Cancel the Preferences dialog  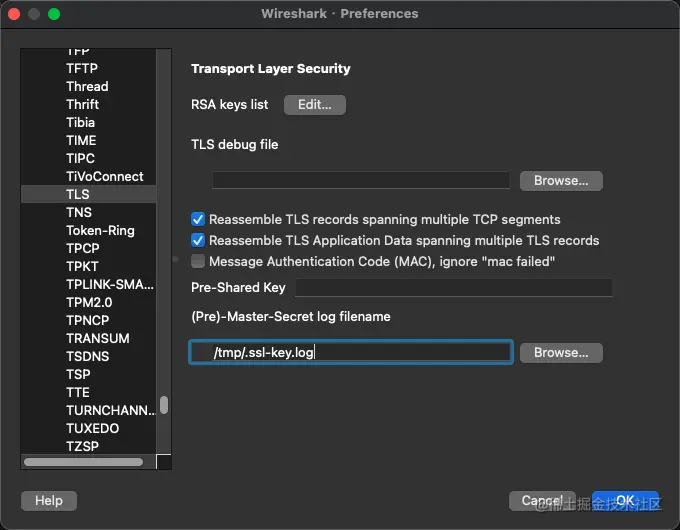(542, 501)
